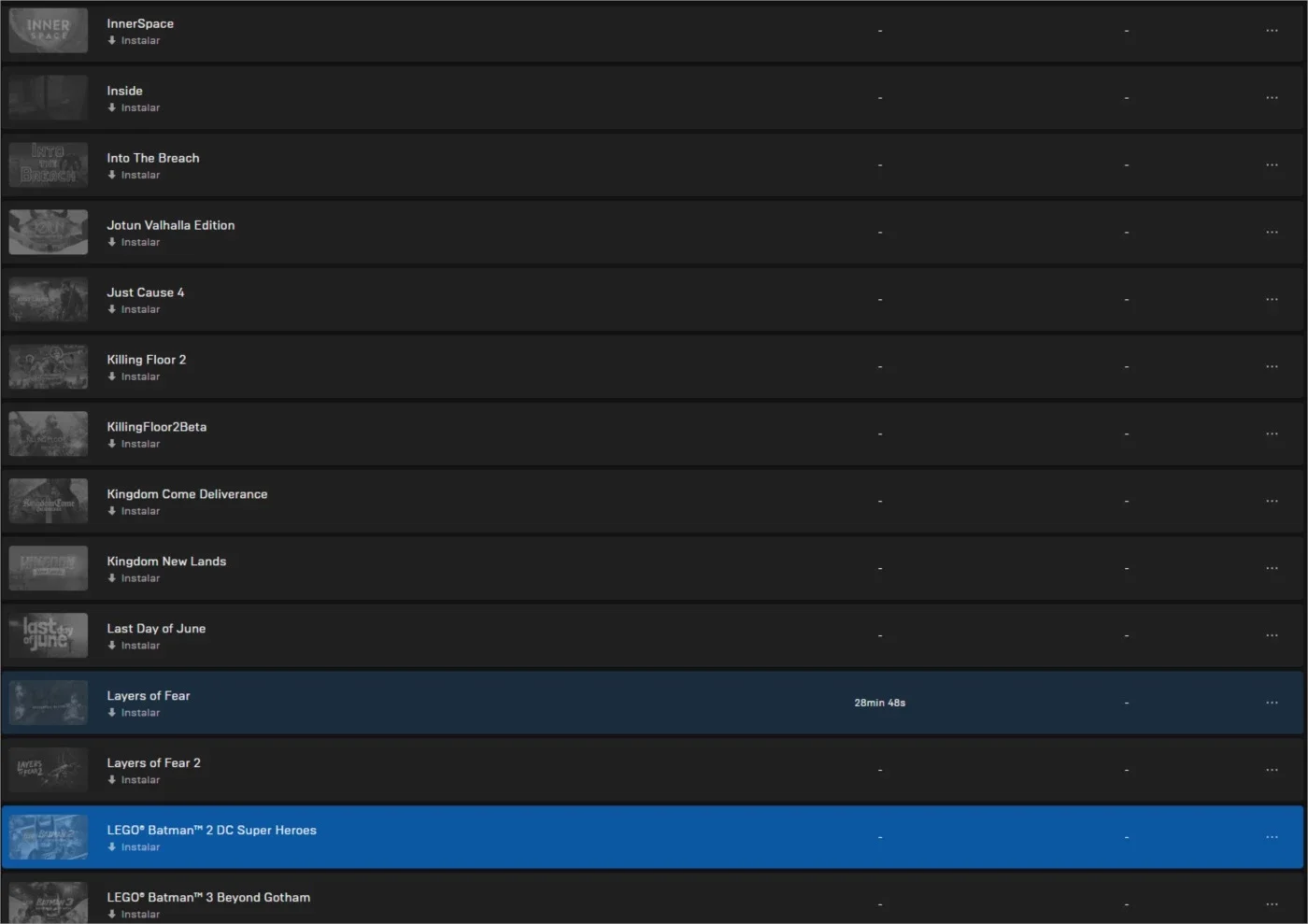
Task: Select the Last Day of June thumbnail
Action: pyautogui.click(x=49, y=636)
